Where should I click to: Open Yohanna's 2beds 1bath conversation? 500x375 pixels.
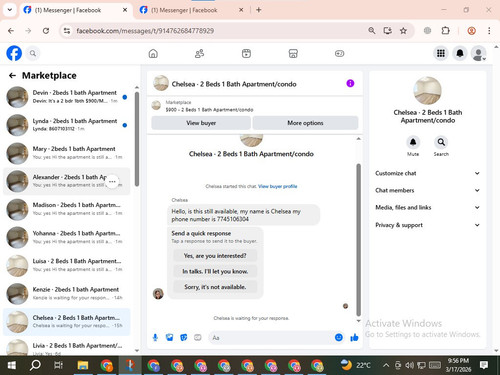[x=67, y=237]
